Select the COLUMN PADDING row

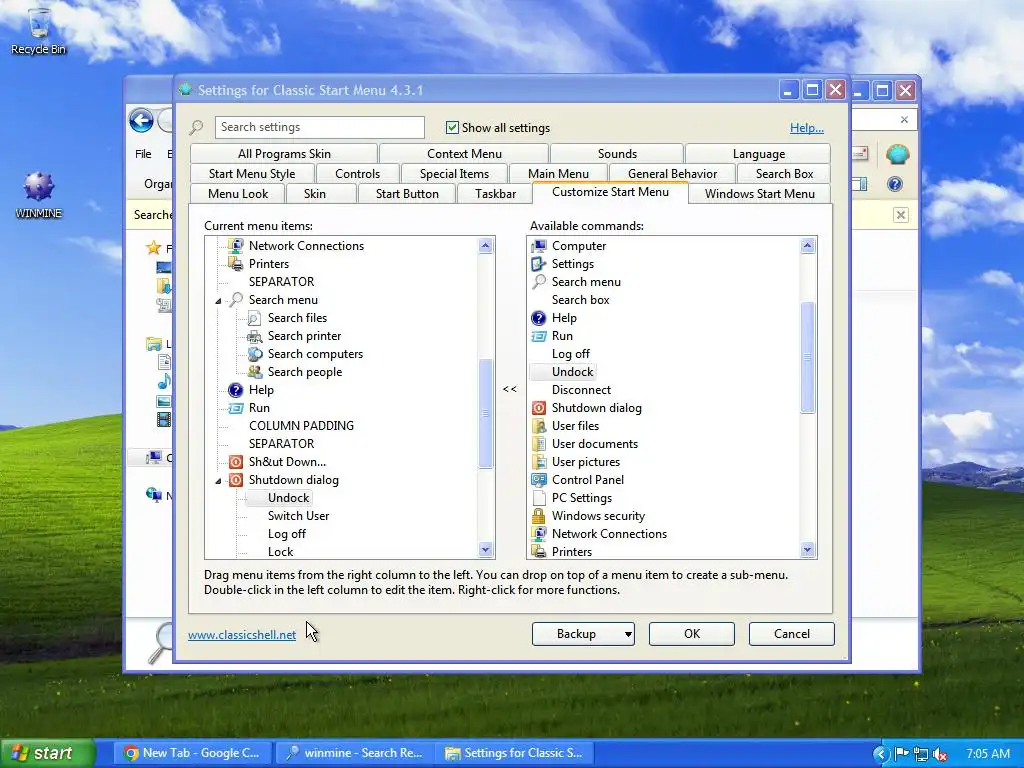(301, 426)
